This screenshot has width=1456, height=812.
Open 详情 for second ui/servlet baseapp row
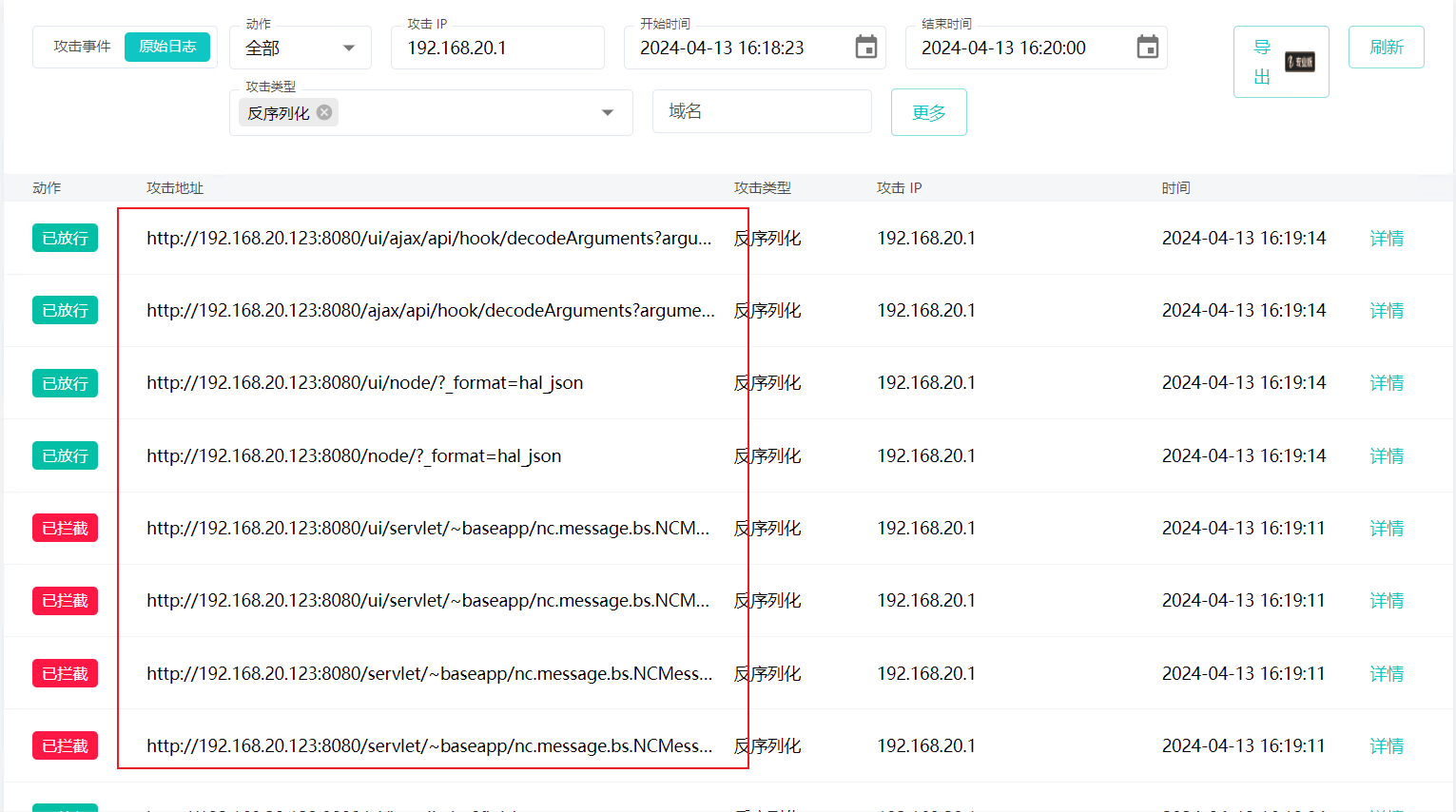(x=1387, y=601)
